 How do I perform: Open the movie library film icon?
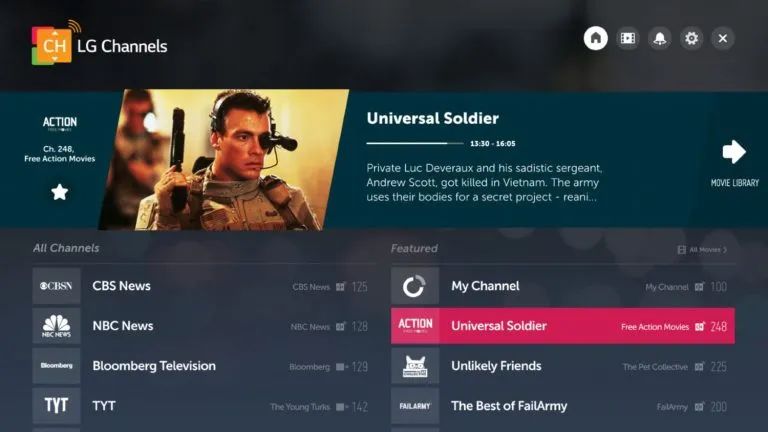[x=627, y=38]
